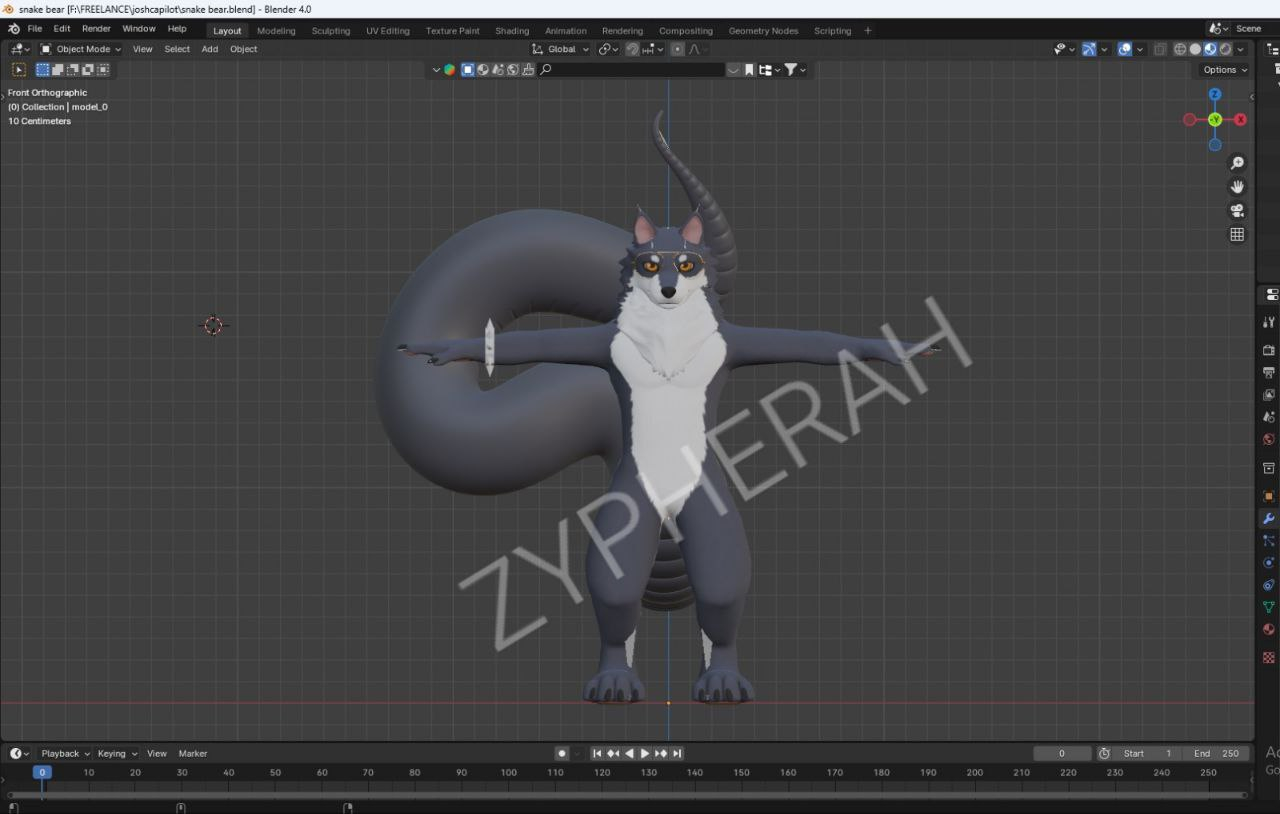
Task: Open the transform pivot point dropdown
Action: pyautogui.click(x=609, y=49)
